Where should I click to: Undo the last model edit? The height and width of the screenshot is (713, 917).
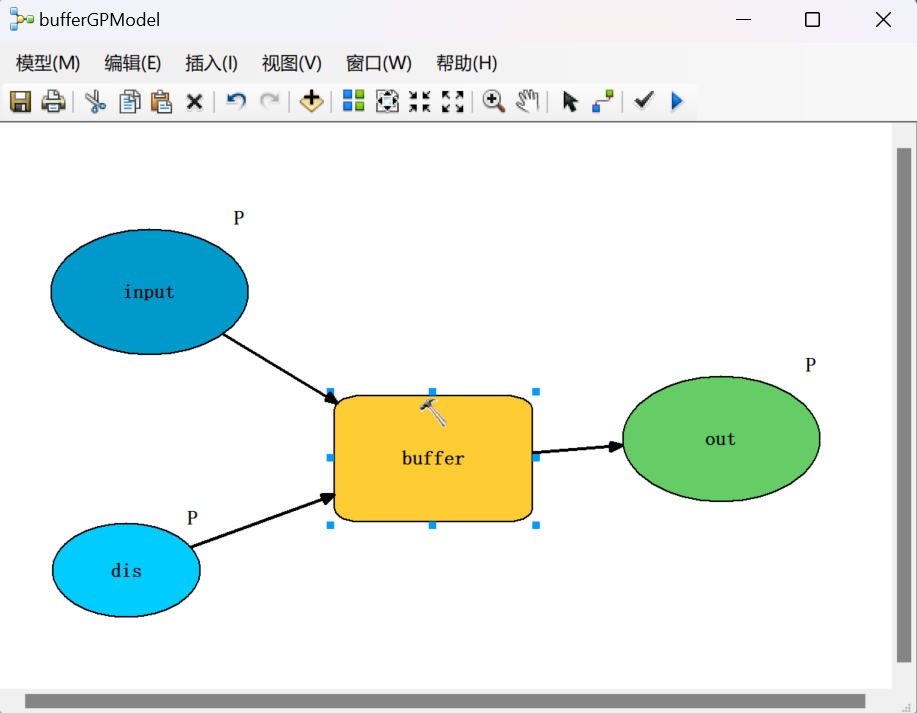[x=237, y=101]
